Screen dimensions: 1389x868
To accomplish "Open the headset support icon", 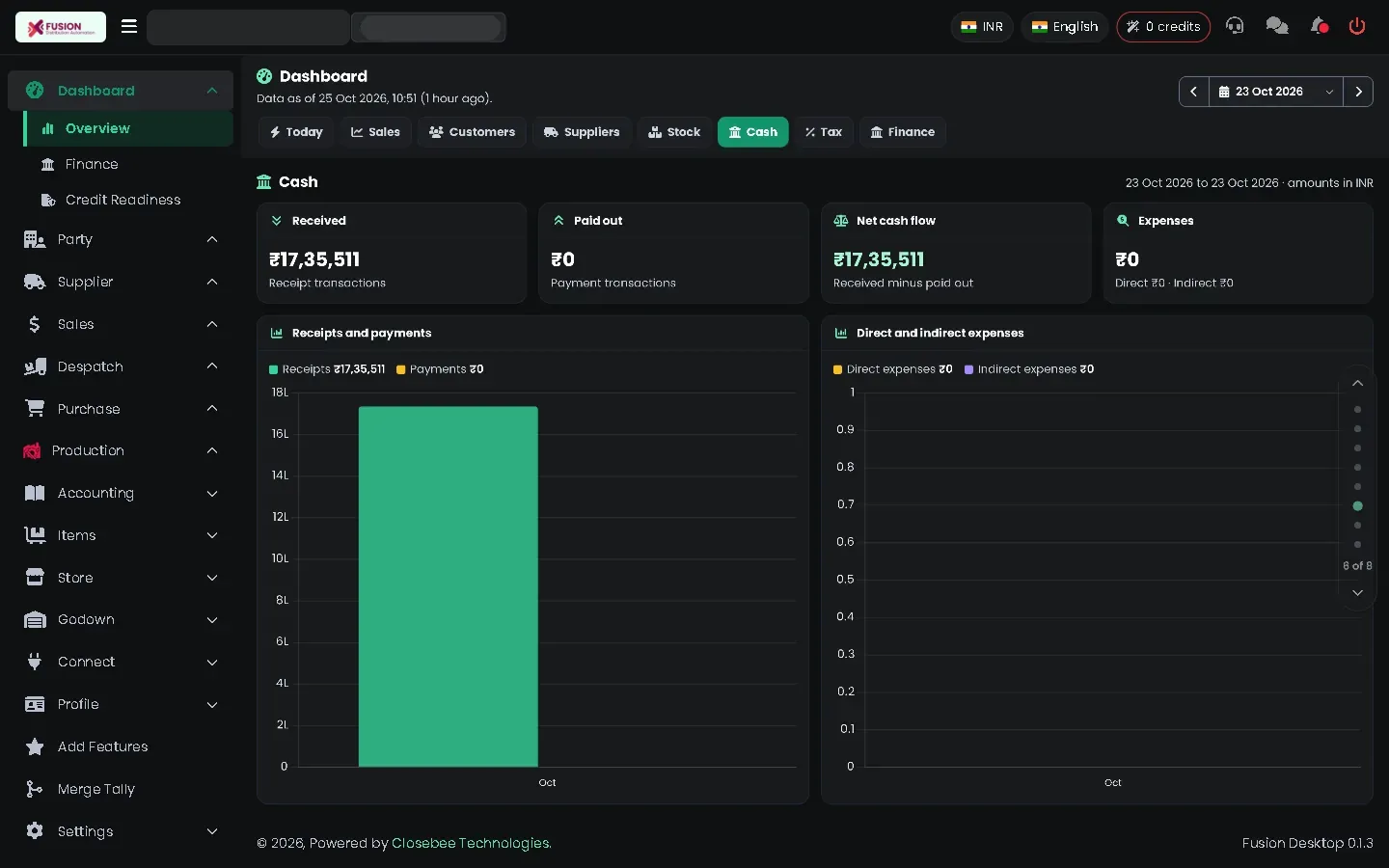I will tap(1235, 26).
